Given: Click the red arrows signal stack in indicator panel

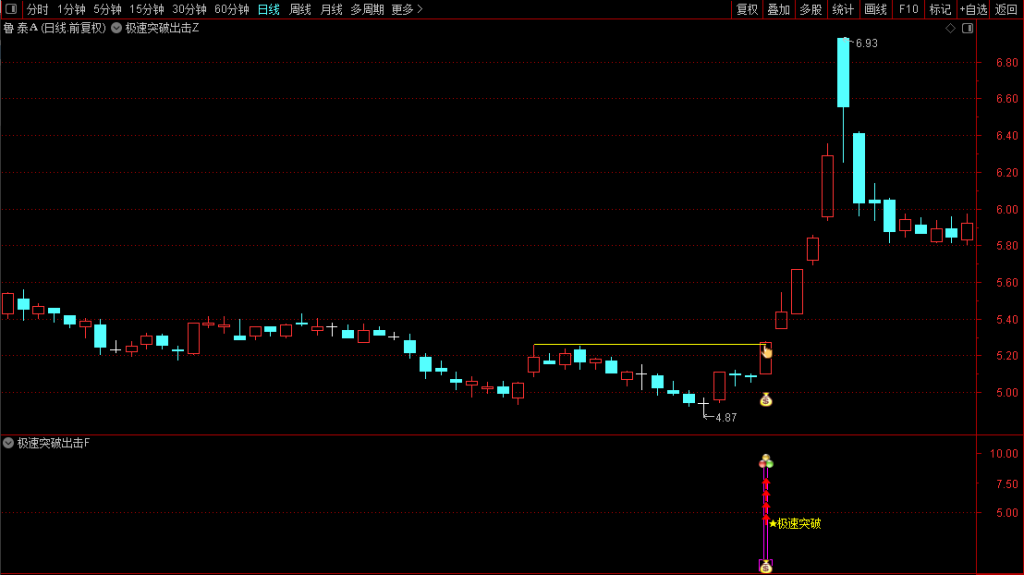Looking at the screenshot, I should 766,498.
